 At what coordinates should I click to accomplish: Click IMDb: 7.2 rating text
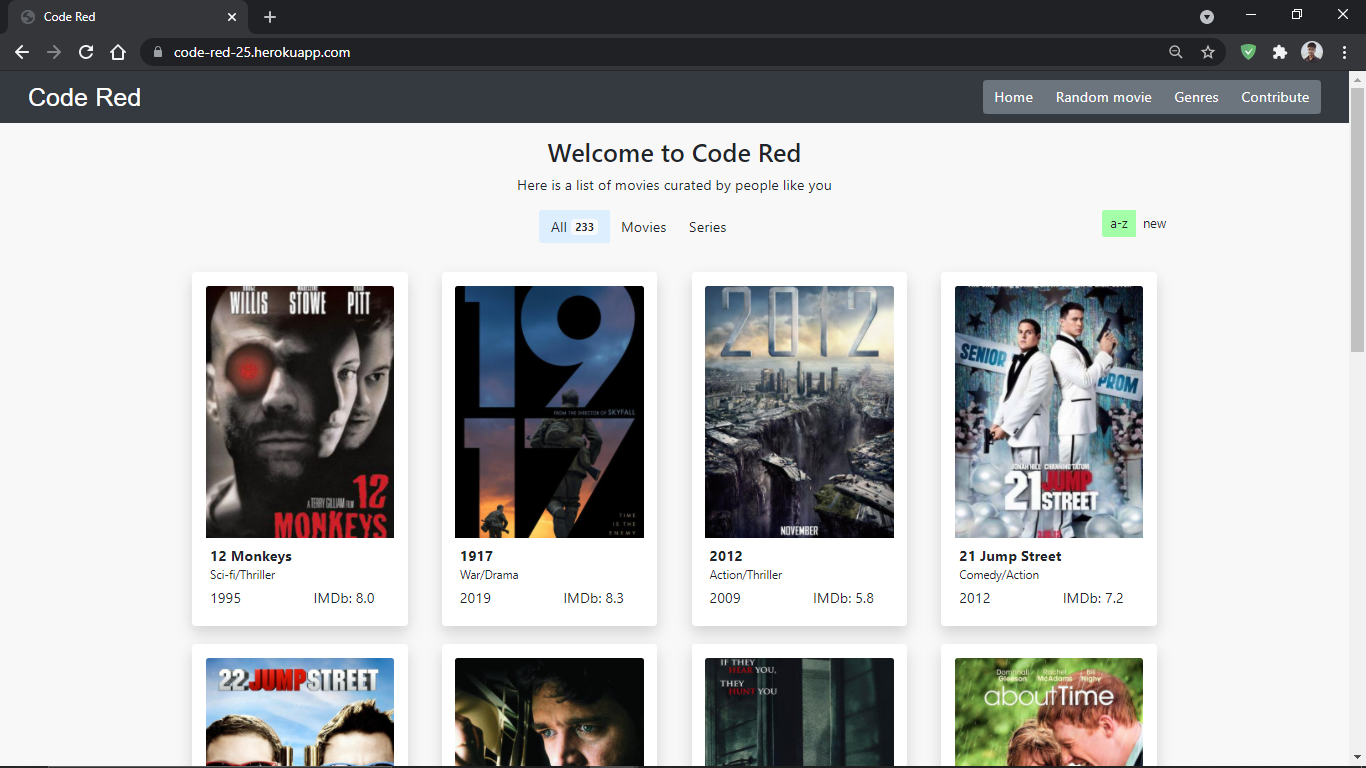1093,598
